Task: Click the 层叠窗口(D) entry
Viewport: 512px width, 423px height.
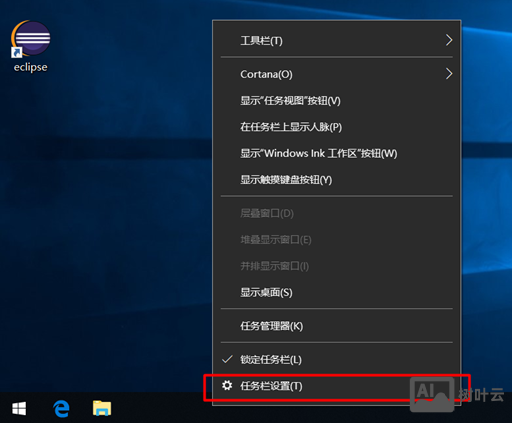Action: point(337,213)
